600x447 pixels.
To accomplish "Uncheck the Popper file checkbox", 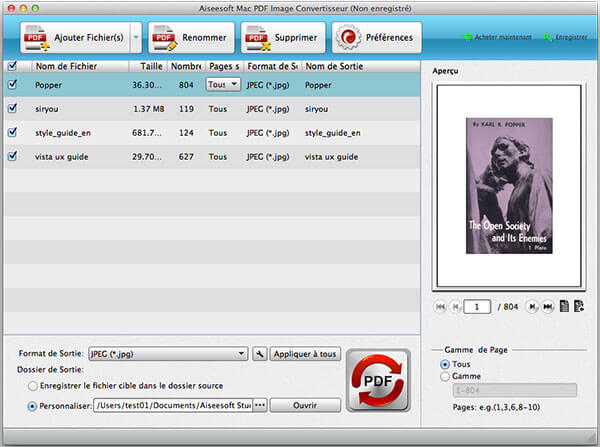I will (x=12, y=85).
